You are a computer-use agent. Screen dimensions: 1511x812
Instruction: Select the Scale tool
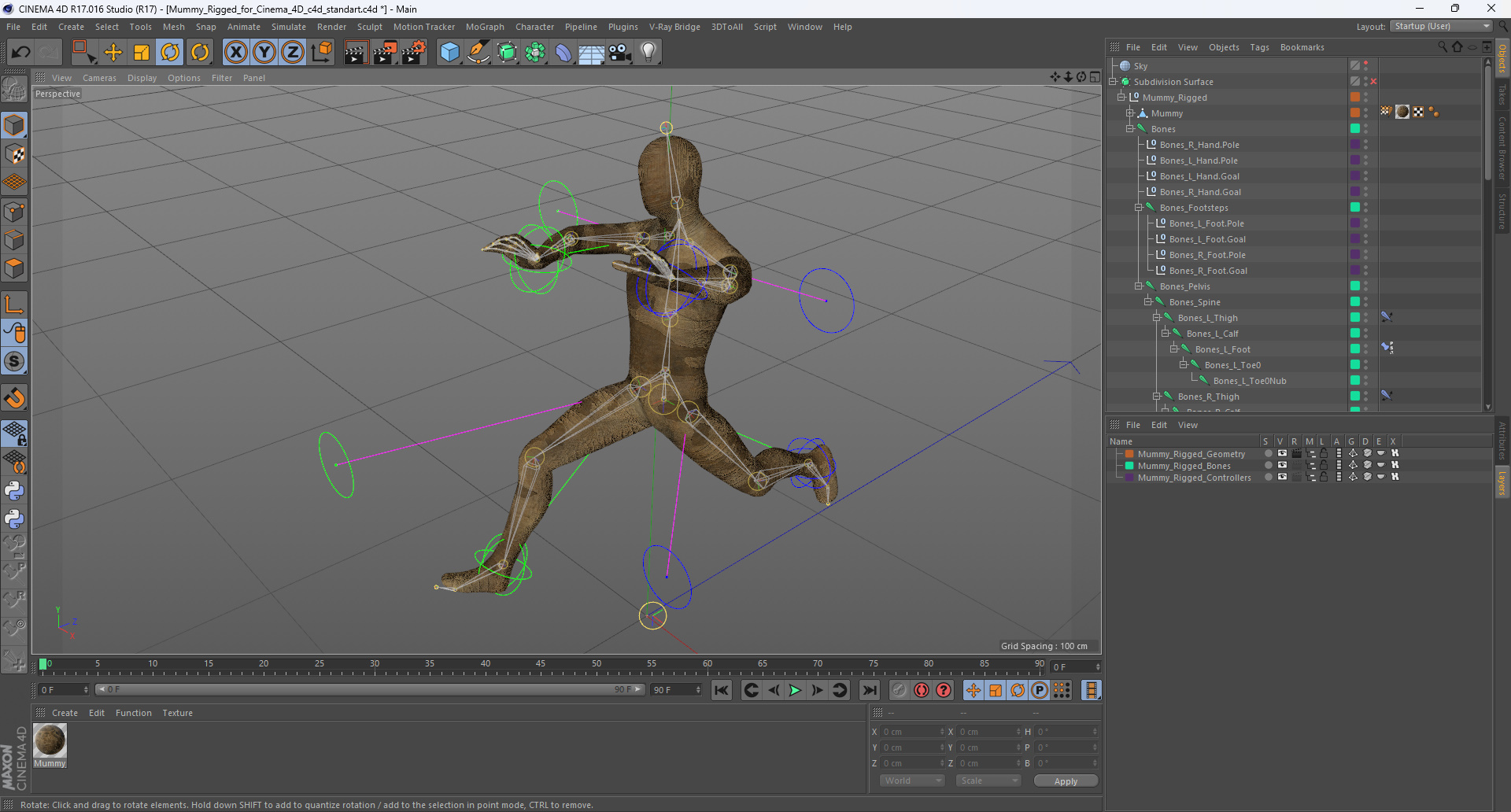click(x=142, y=52)
